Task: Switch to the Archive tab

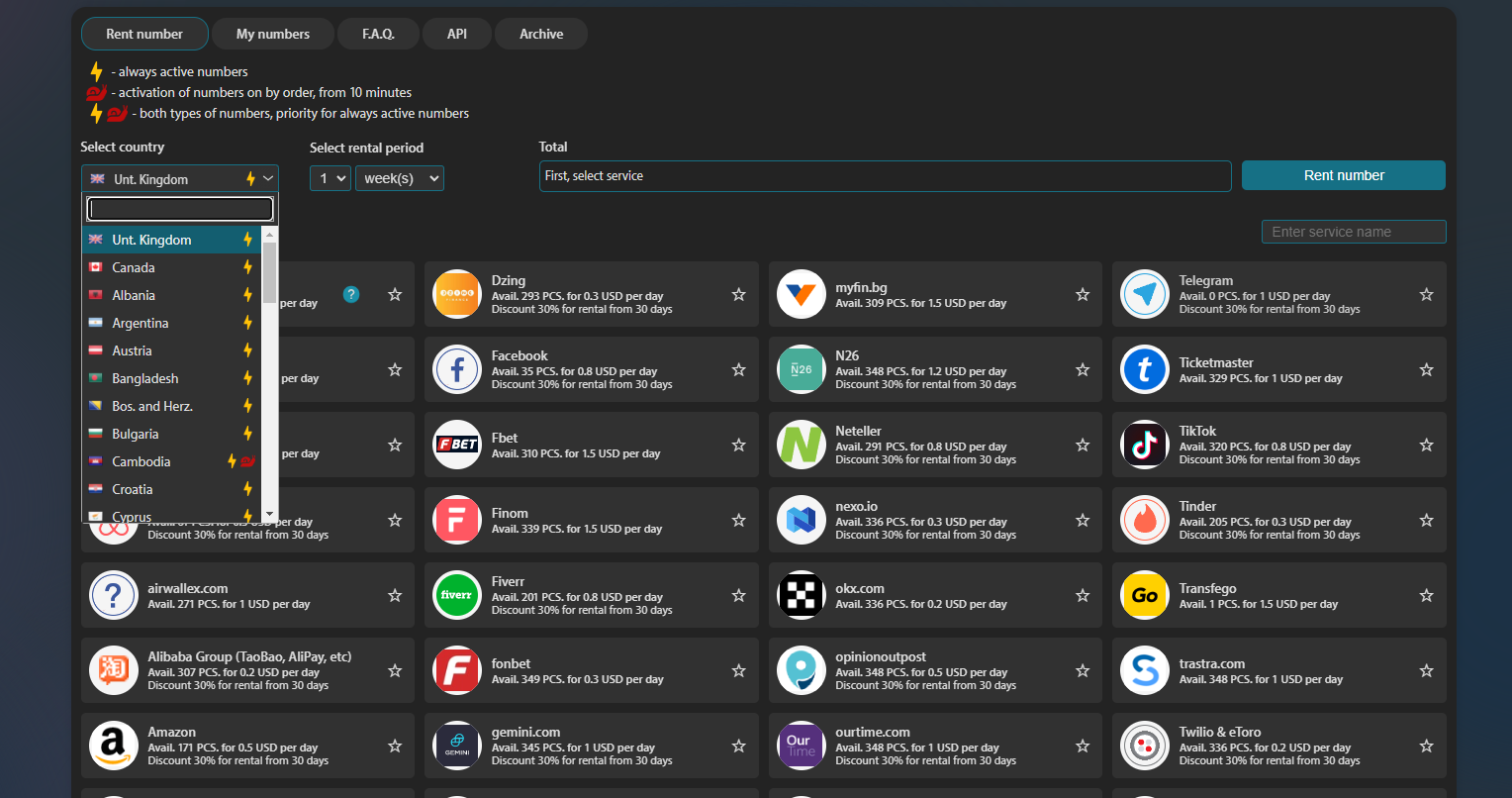Action: point(541,34)
